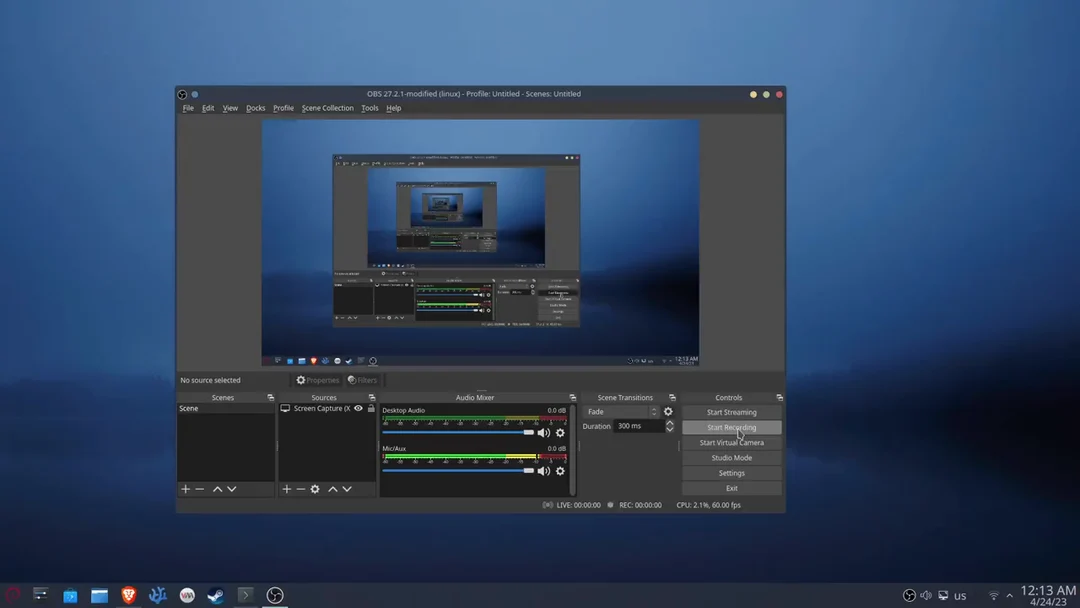Open the Scene Transitions properties gear
Viewport: 1080px width, 608px height.
click(x=668, y=411)
